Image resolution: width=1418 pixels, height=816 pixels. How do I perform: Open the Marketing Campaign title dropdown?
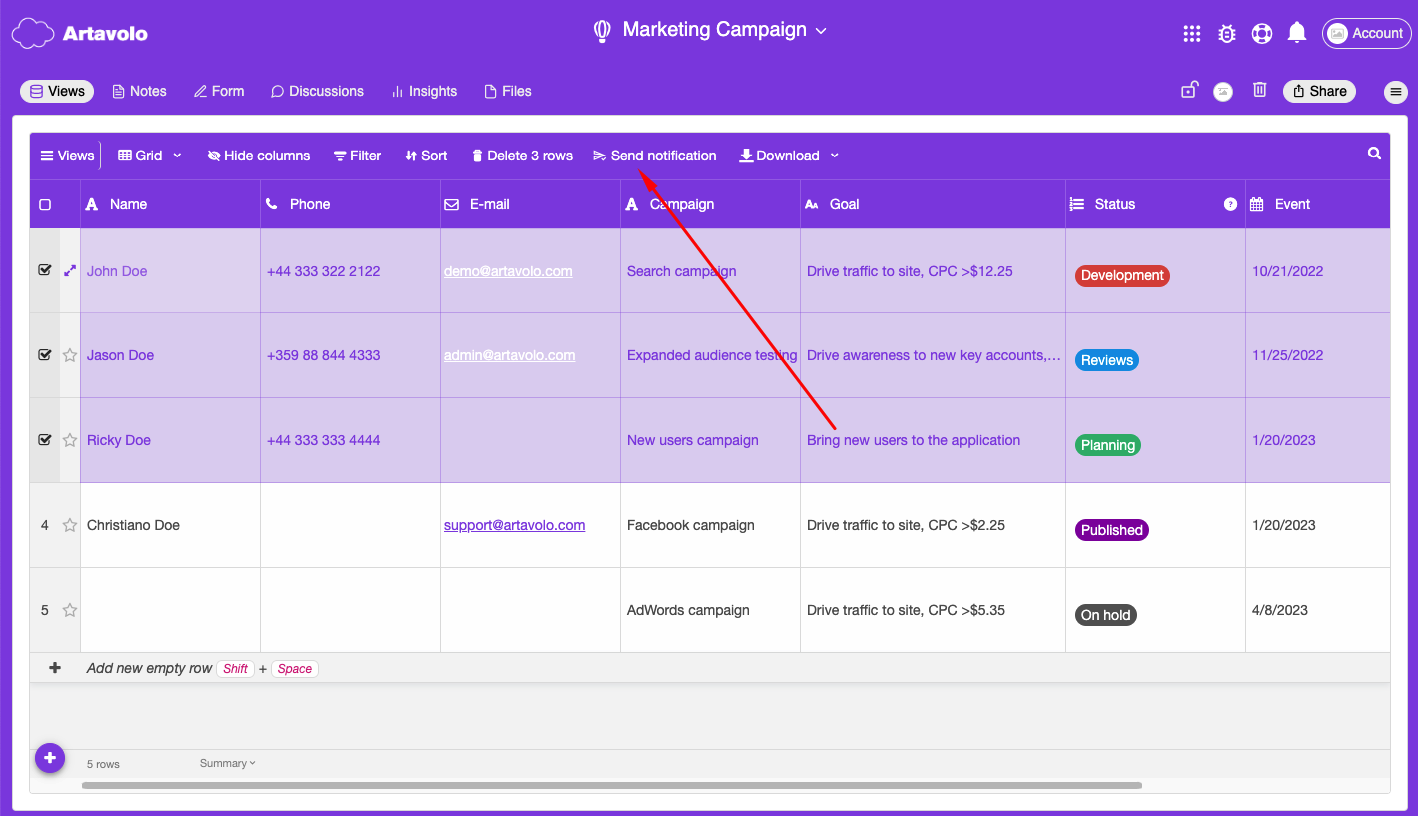pos(821,31)
